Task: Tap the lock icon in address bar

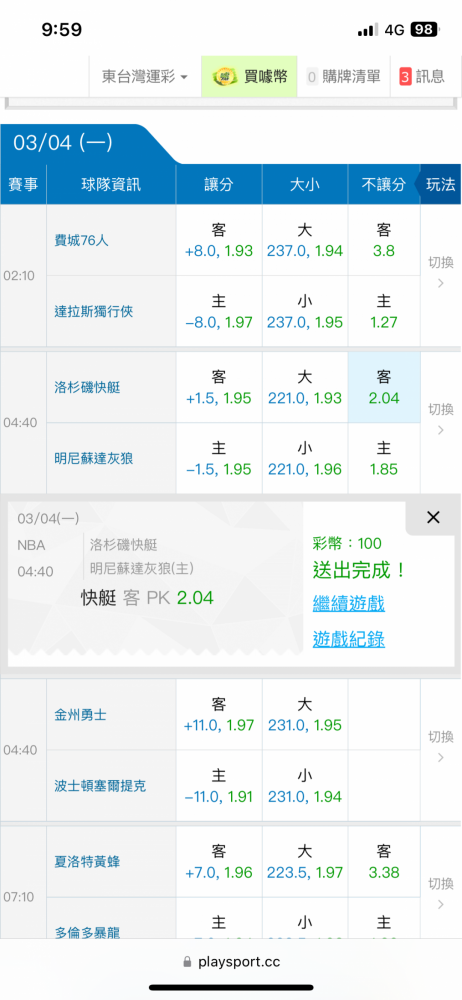Action: 187,962
